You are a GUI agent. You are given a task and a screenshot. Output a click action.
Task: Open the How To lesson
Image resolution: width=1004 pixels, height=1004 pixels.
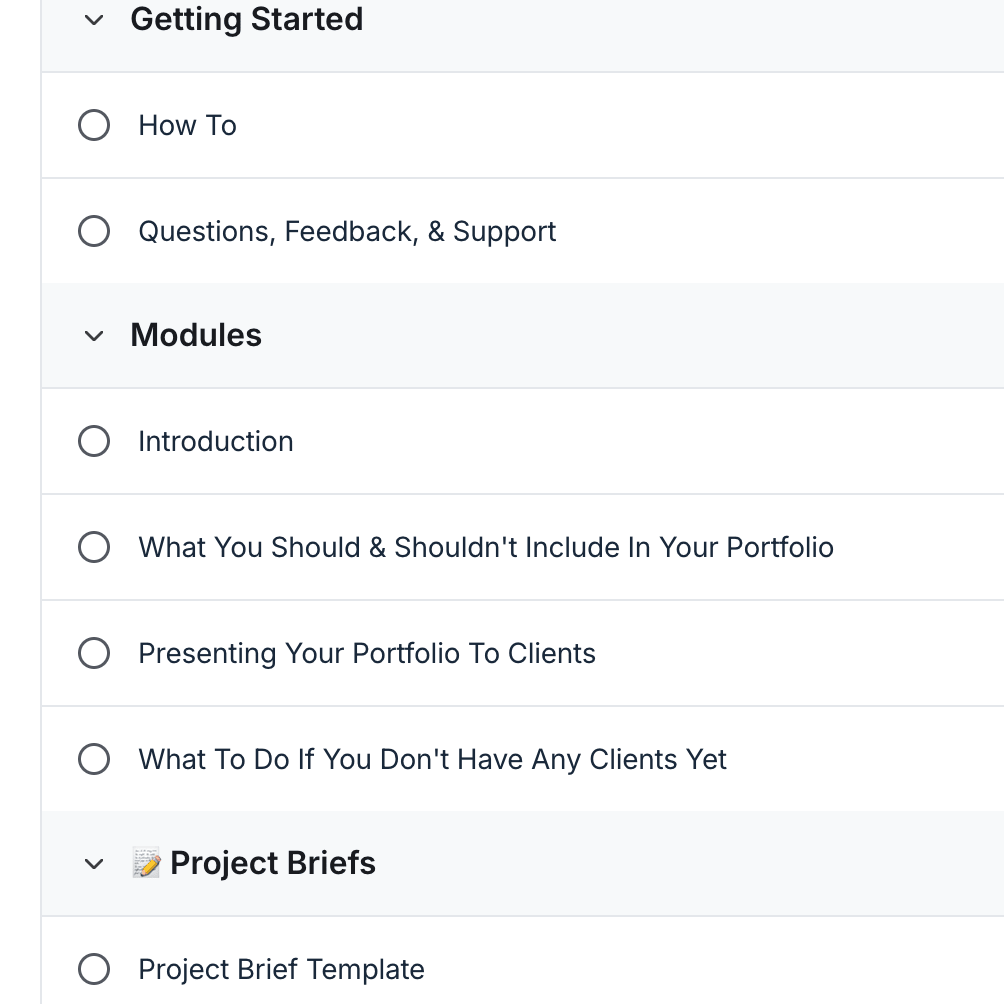pos(187,125)
